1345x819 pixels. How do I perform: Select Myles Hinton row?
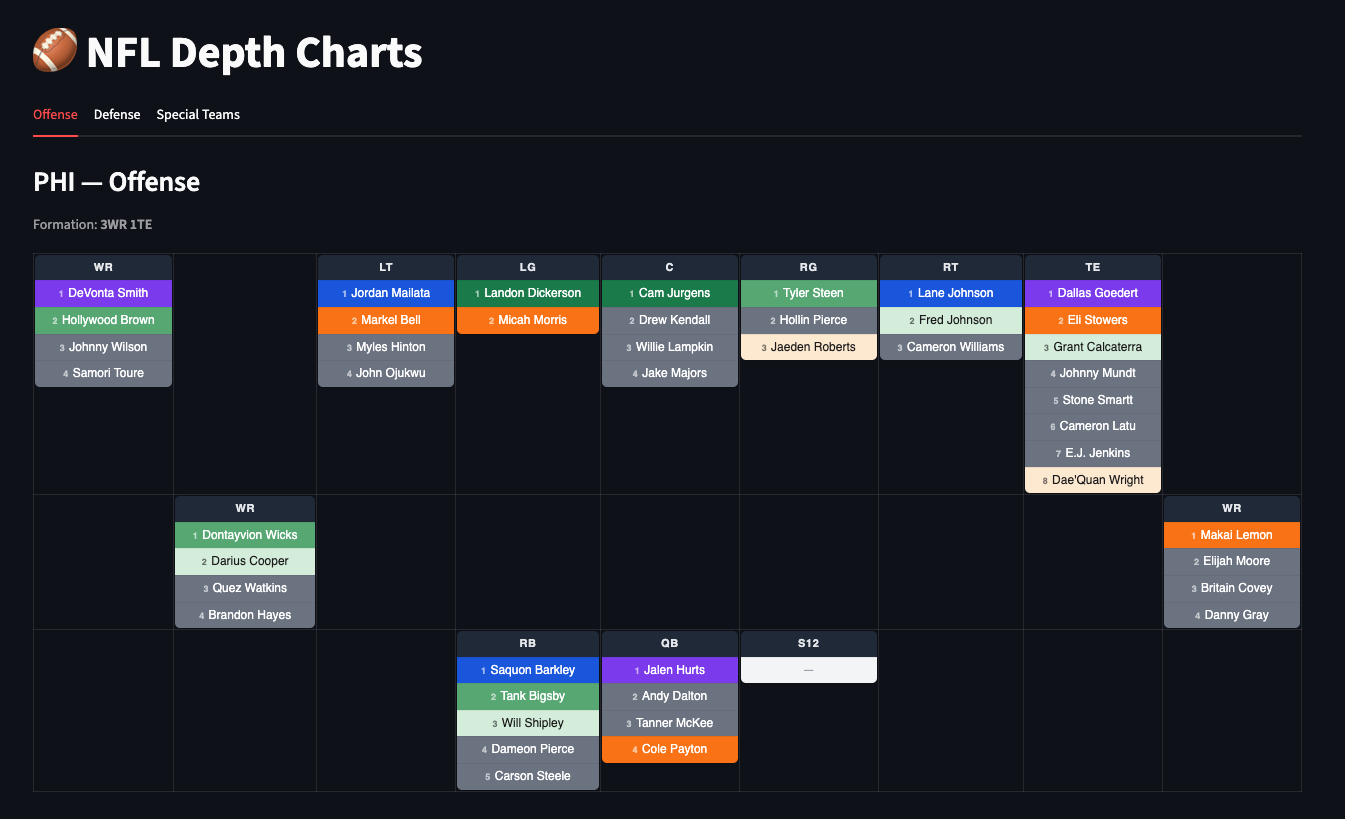coord(386,347)
